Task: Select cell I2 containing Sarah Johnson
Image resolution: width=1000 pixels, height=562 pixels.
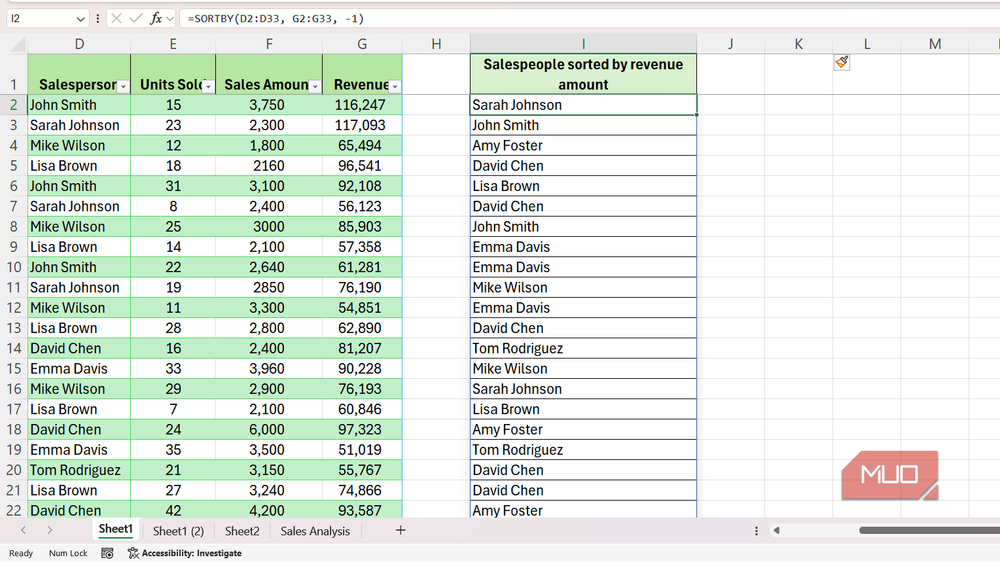Action: (583, 105)
